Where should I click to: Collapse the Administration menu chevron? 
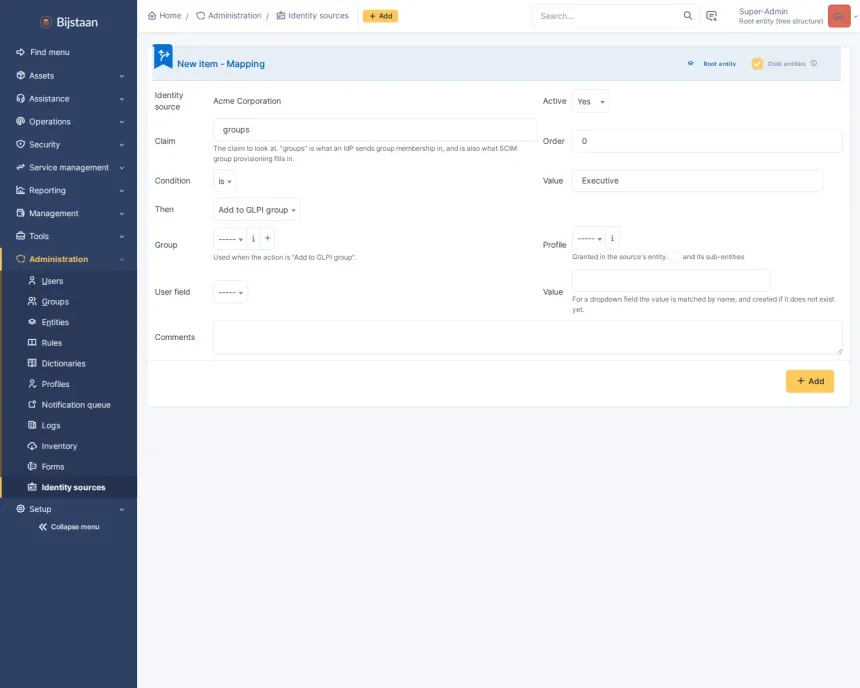pyautogui.click(x=122, y=260)
